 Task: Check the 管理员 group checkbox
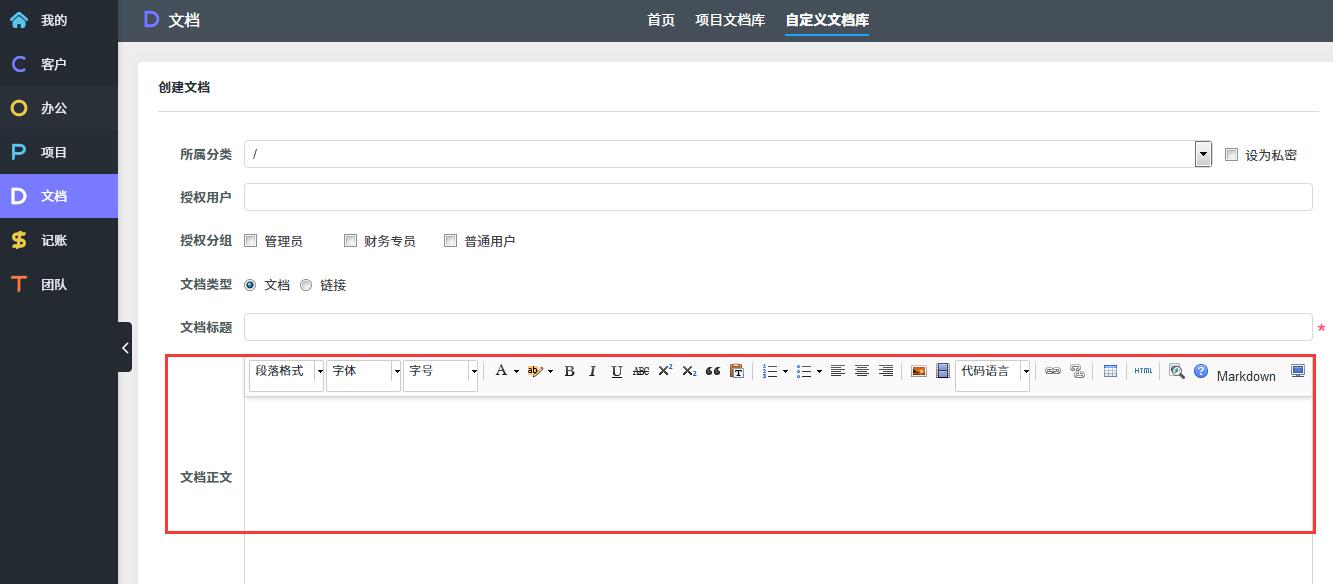click(x=251, y=240)
